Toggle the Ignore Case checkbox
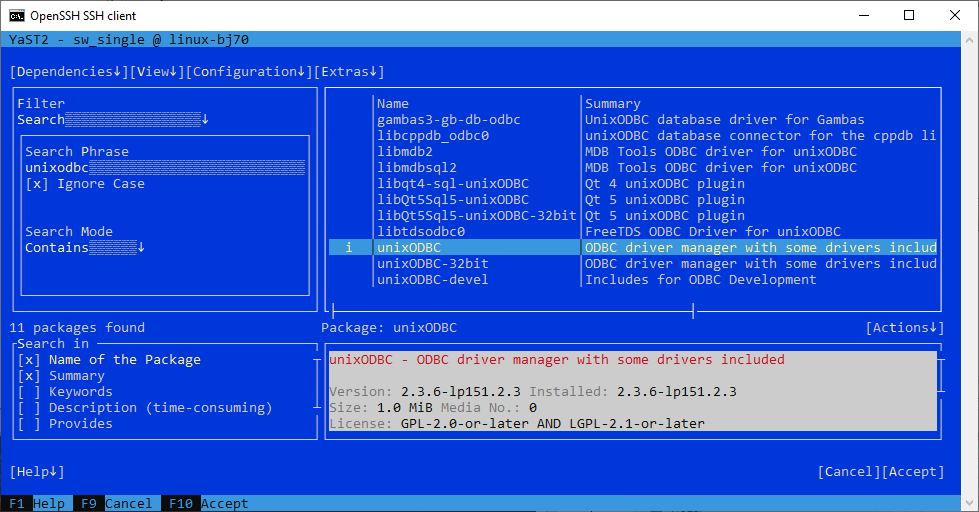Viewport: 979px width, 512px height. [x=85, y=184]
